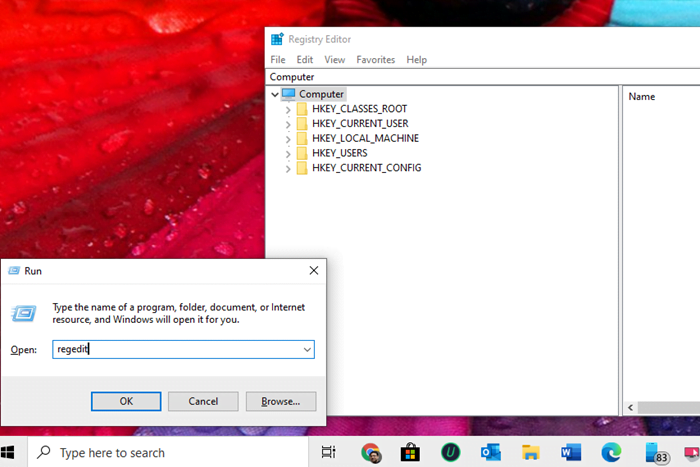Select the Computer icon in registry tree

pos(289,94)
